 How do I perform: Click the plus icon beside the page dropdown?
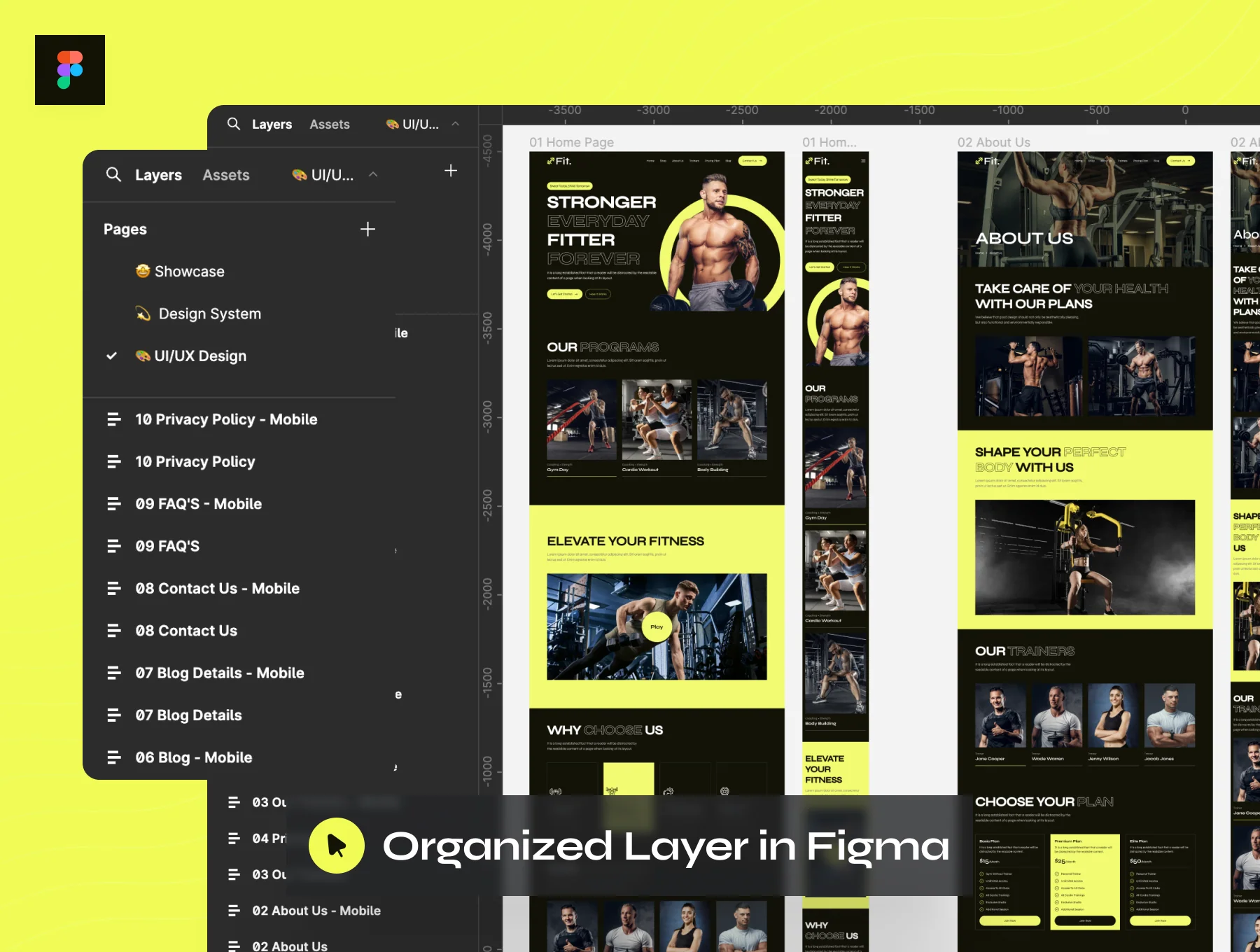[451, 171]
